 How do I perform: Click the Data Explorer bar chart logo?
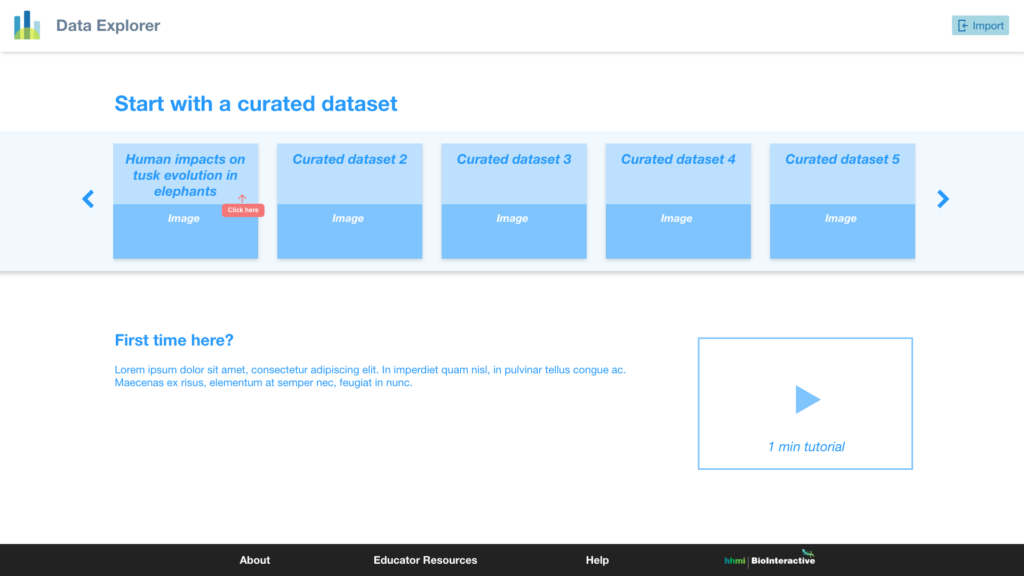tap(27, 26)
